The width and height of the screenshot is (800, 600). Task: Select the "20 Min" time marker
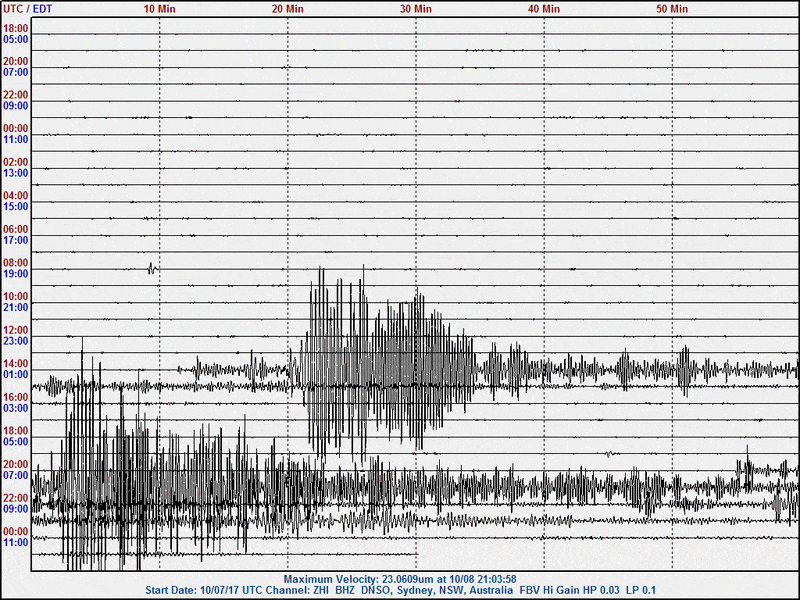(x=287, y=9)
